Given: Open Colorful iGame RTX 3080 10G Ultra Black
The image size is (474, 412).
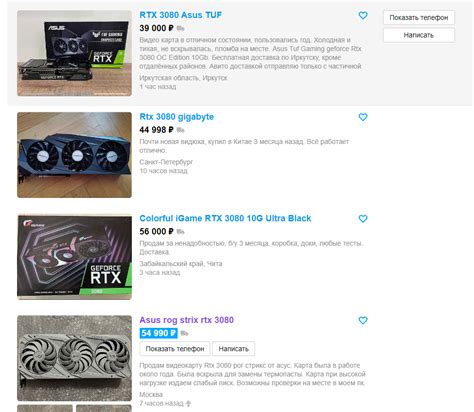Looking at the screenshot, I should [225, 218].
